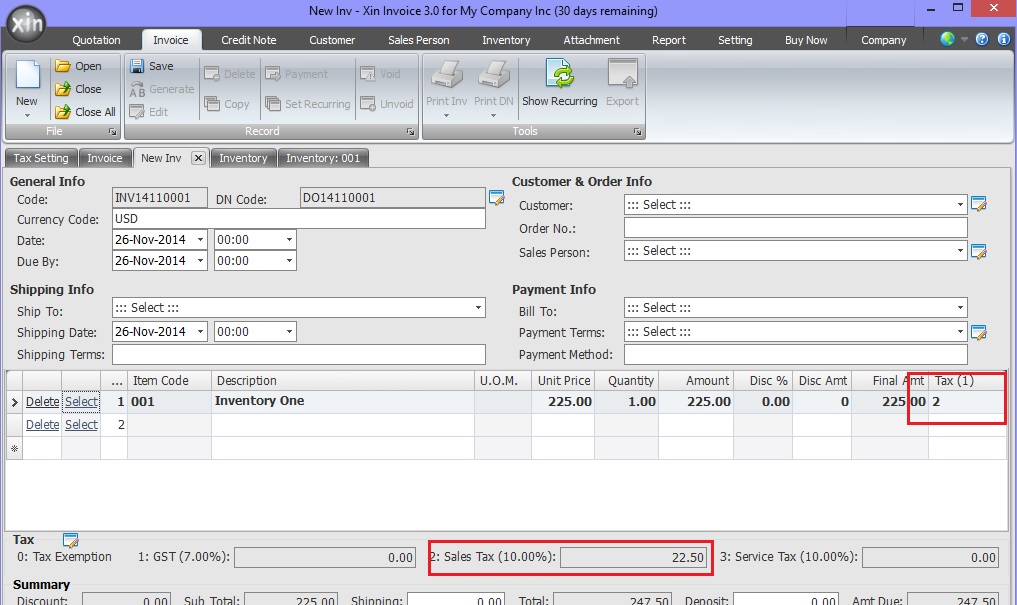Click Delete link in row 1
The height and width of the screenshot is (605, 1017).
pyautogui.click(x=42, y=402)
